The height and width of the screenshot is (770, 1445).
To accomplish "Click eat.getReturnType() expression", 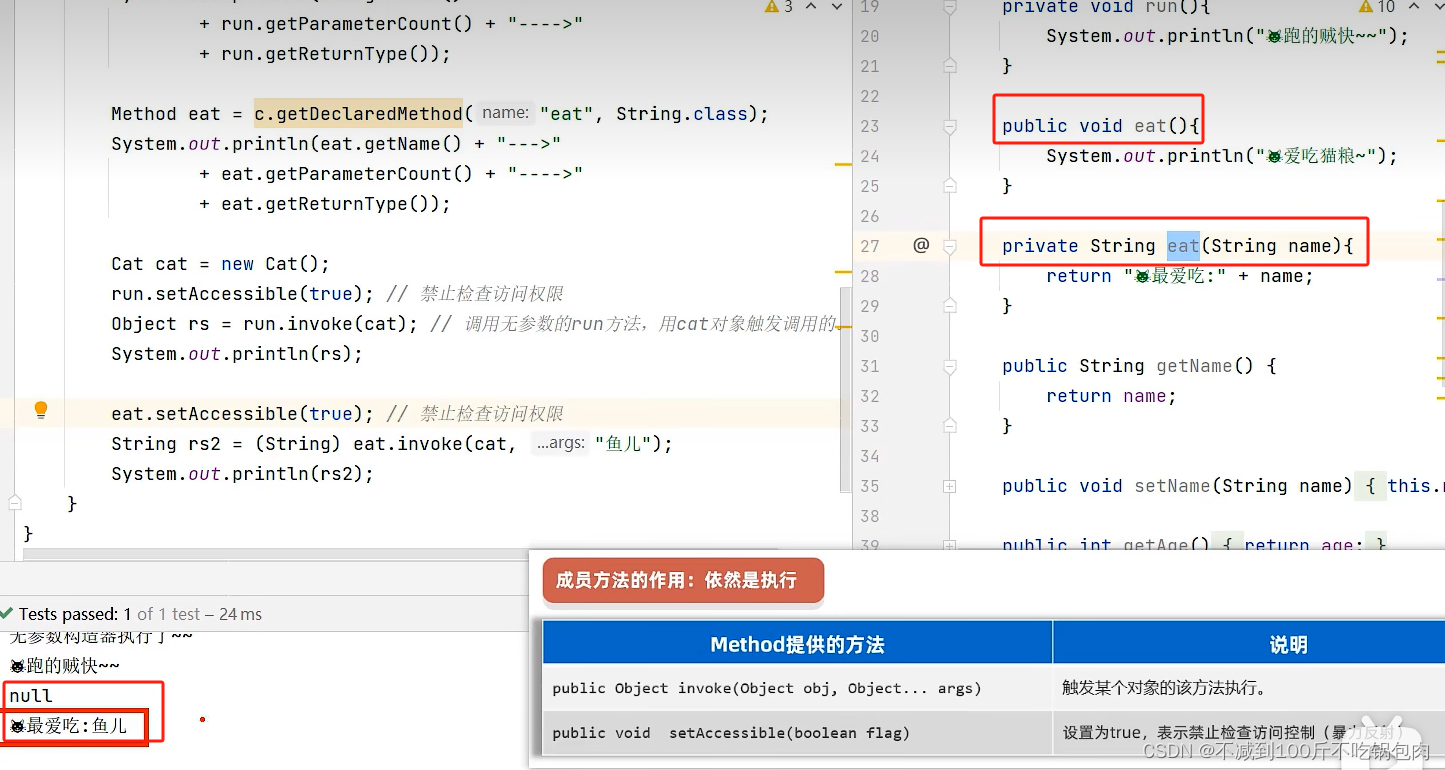I will coord(332,204).
